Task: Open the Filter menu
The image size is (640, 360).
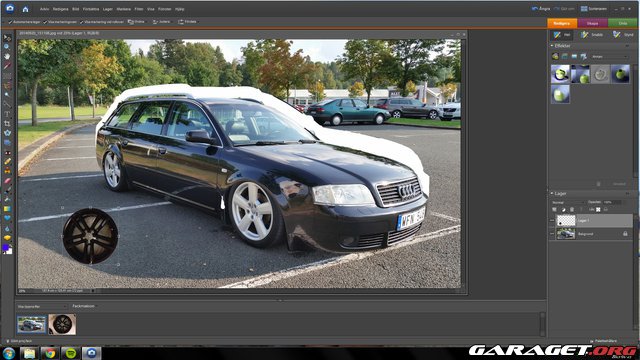Action: (139, 9)
